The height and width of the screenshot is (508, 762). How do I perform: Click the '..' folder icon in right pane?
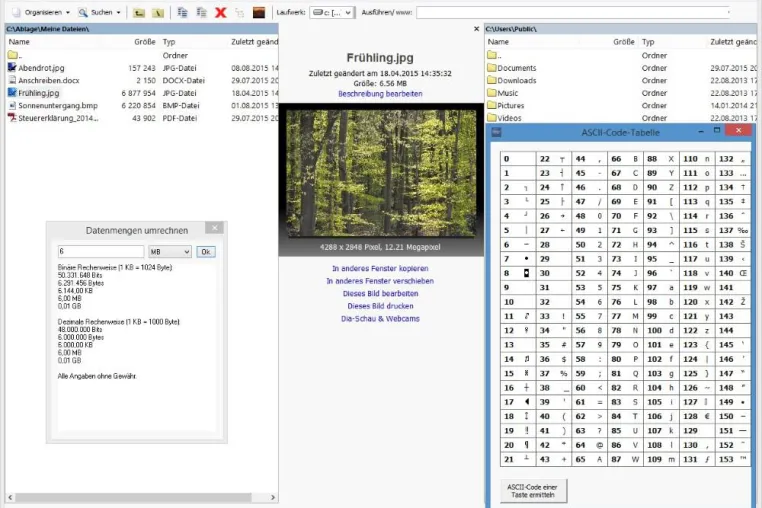tap(492, 55)
